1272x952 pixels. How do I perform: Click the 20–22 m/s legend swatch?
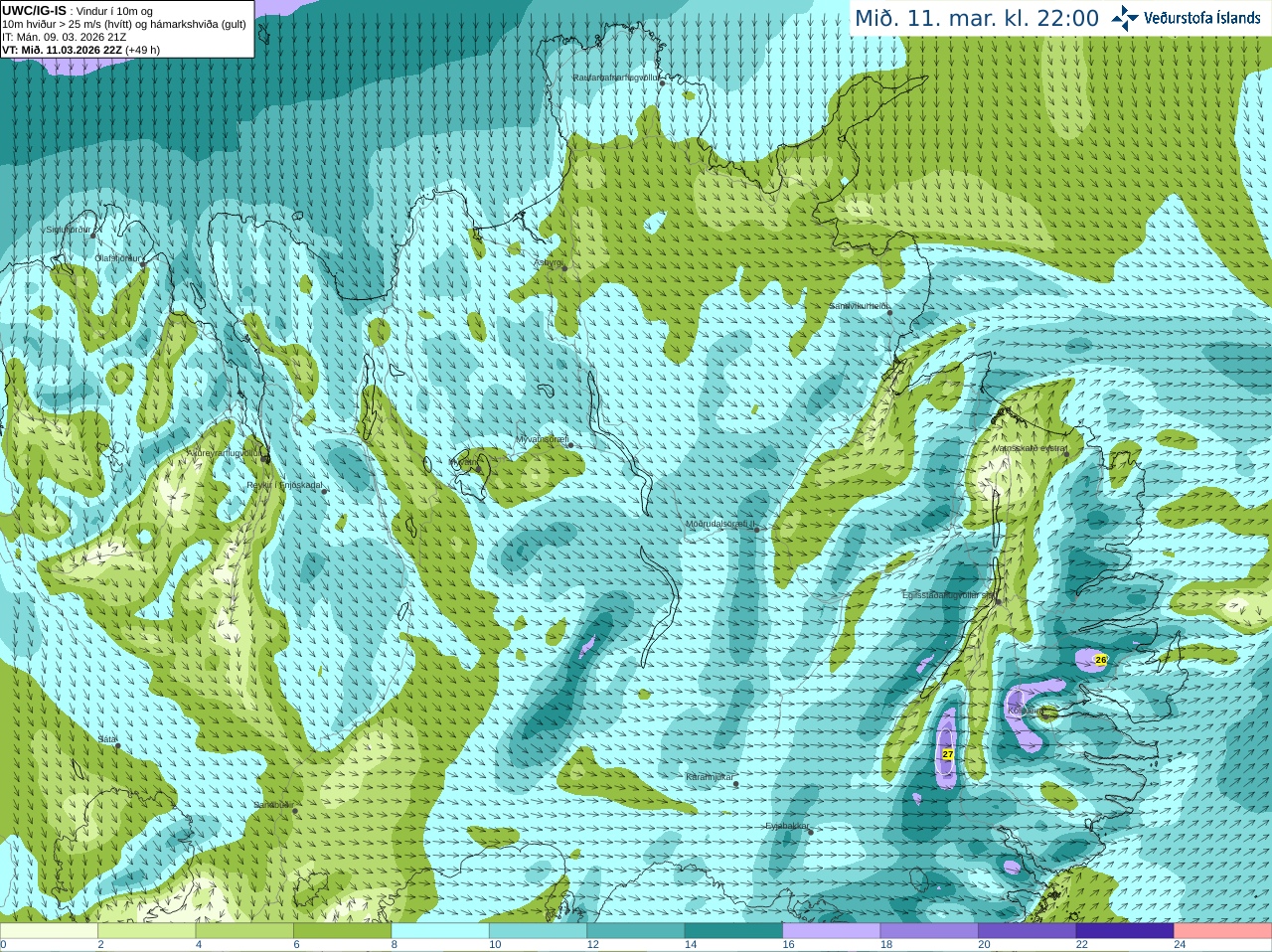coord(1028,930)
